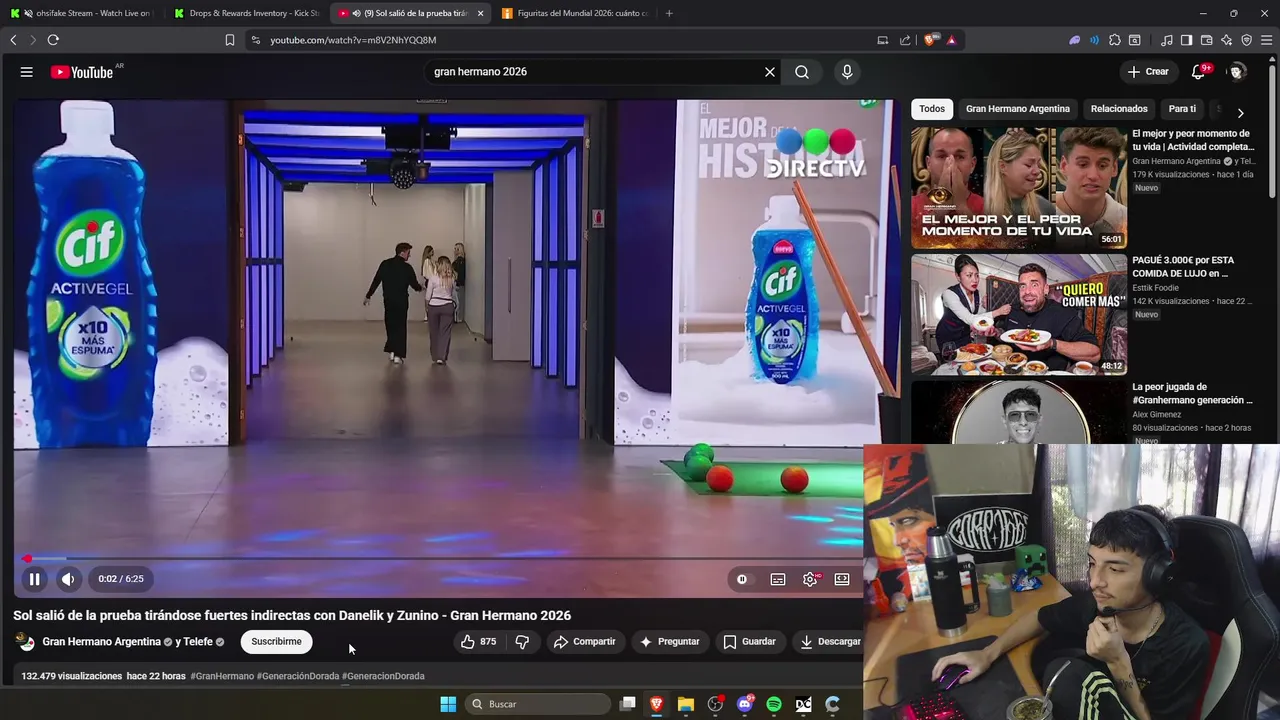Open Discord from the taskbar
The image size is (1280, 720).
pyautogui.click(x=745, y=704)
